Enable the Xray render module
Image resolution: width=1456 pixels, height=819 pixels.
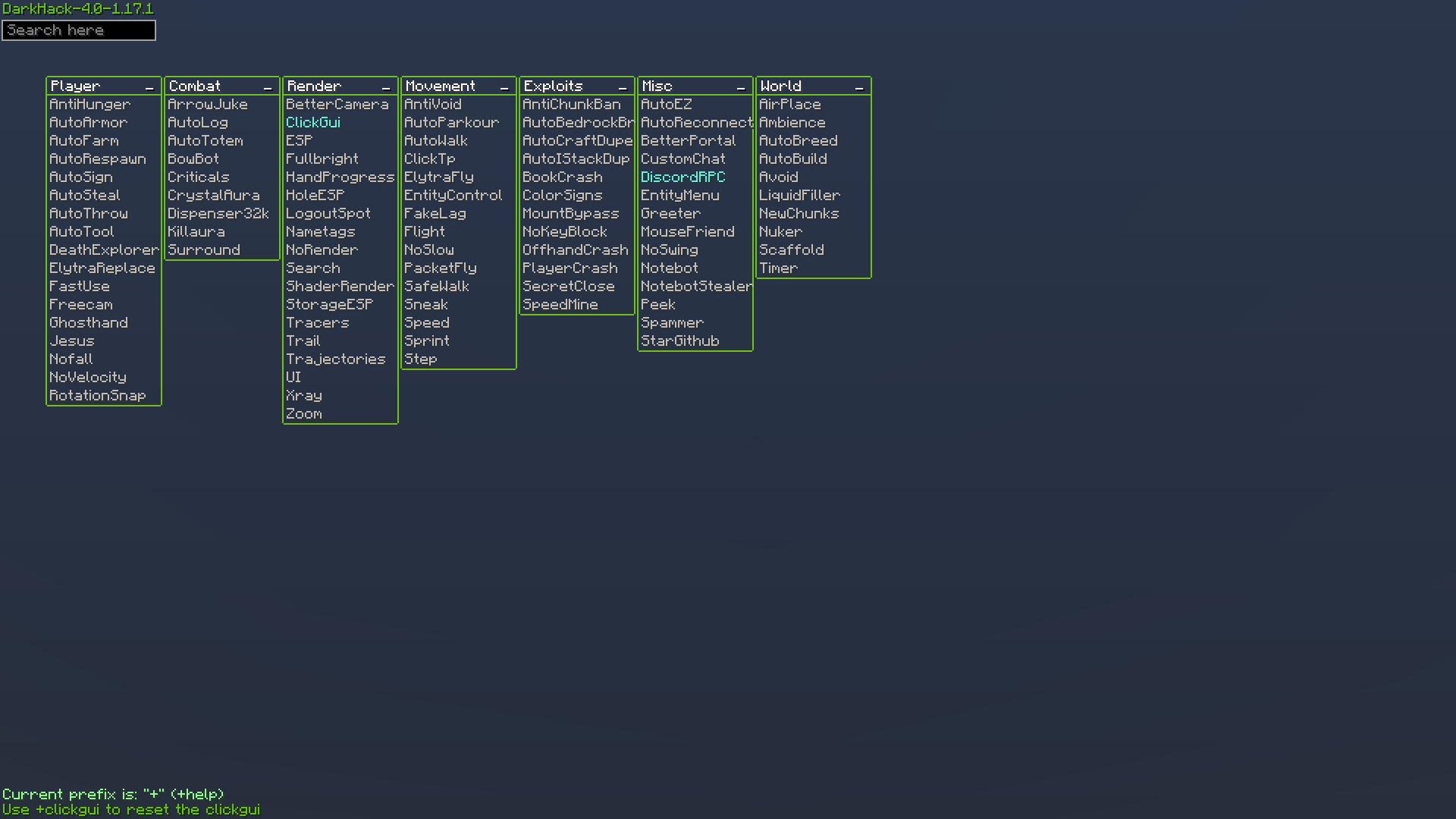(304, 396)
